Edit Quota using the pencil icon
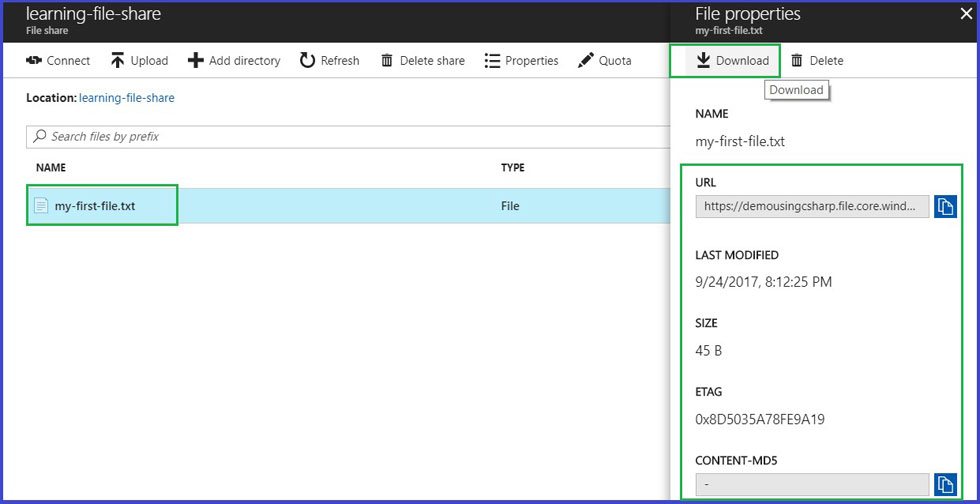Image resolution: width=980 pixels, height=504 pixels. (x=586, y=61)
